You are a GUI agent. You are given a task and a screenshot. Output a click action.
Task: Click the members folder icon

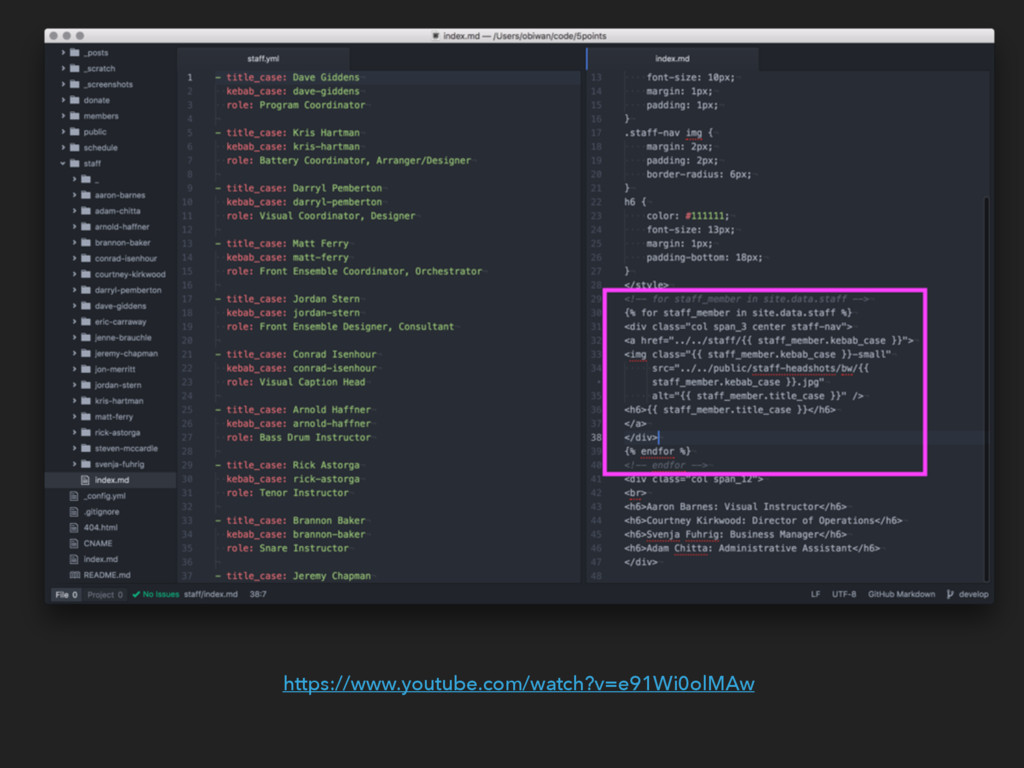tap(74, 116)
